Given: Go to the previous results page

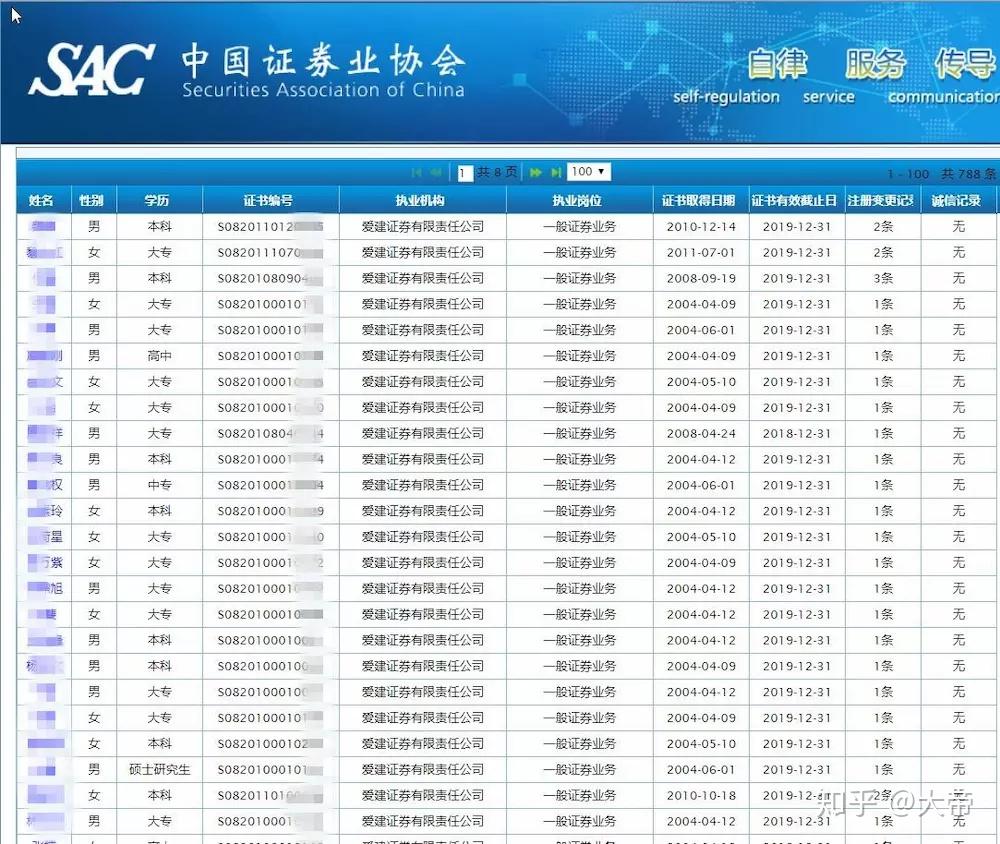Looking at the screenshot, I should (436, 172).
